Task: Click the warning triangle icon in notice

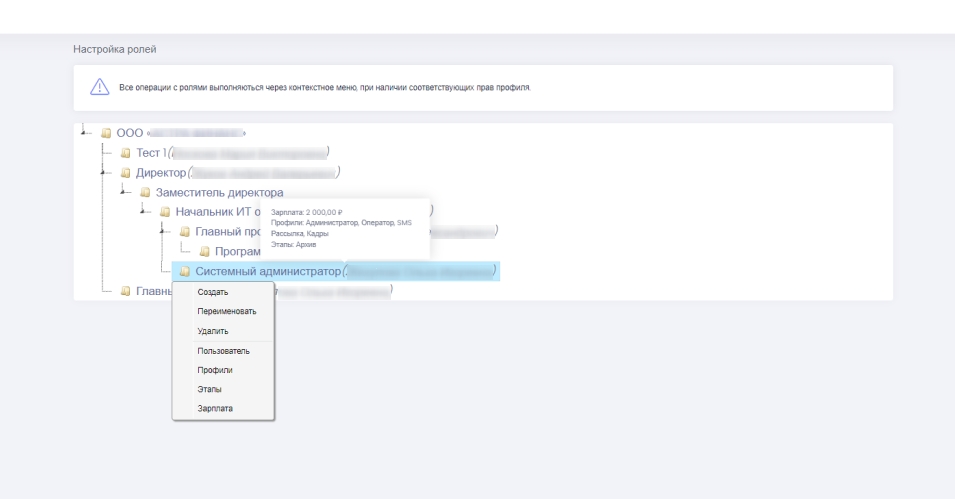Action: [98, 87]
